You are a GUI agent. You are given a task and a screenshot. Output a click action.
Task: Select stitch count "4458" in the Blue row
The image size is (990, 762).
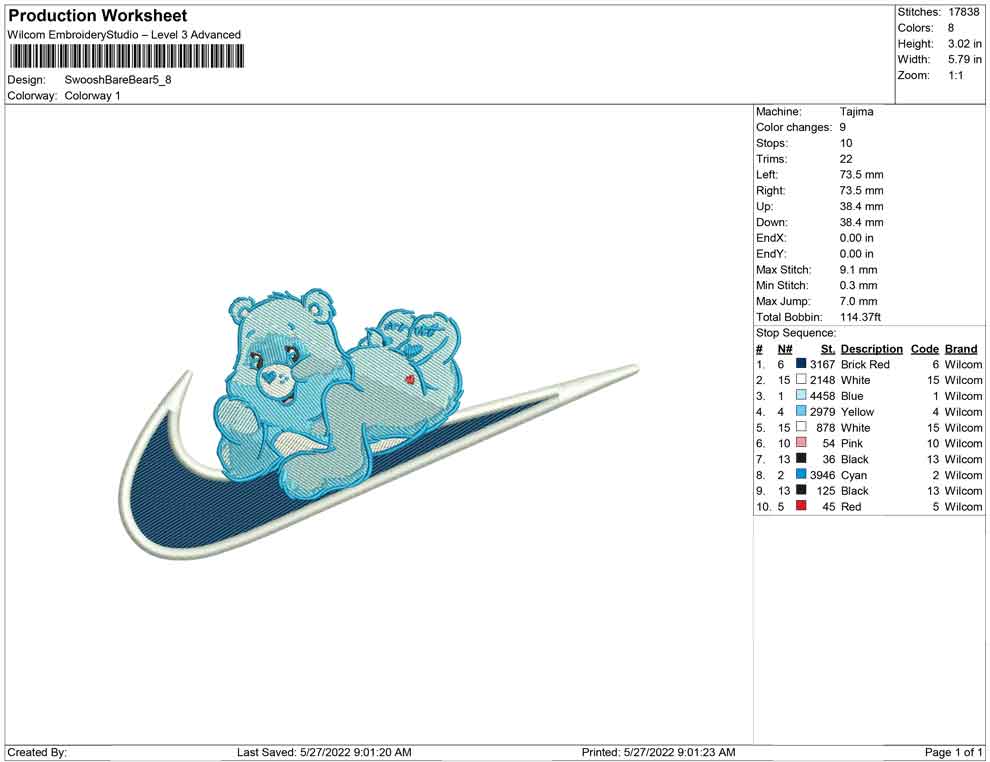823,396
